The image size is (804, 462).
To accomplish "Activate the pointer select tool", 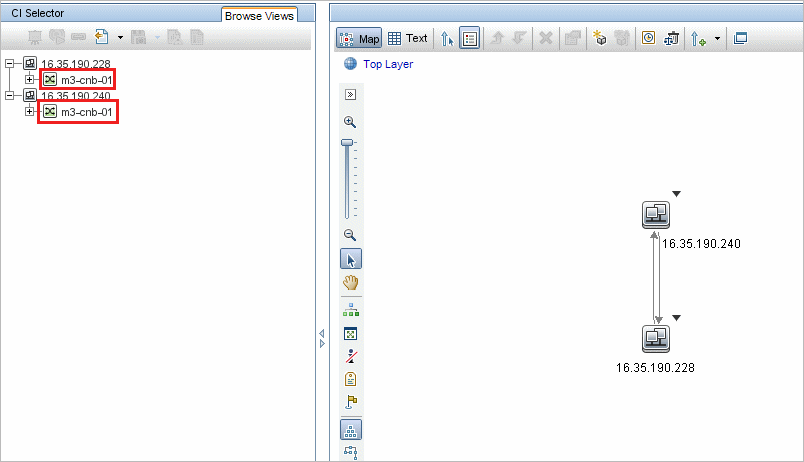I will 351,259.
